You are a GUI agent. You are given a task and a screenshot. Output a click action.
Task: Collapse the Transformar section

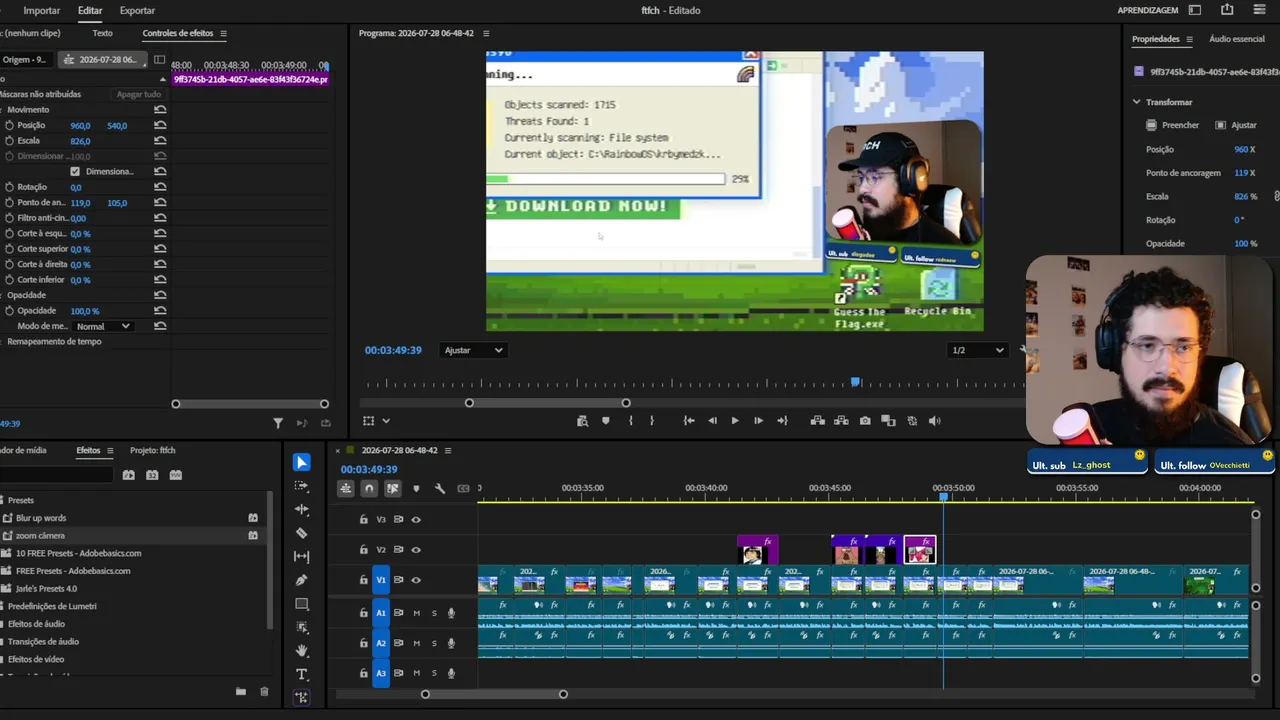[x=1137, y=102]
